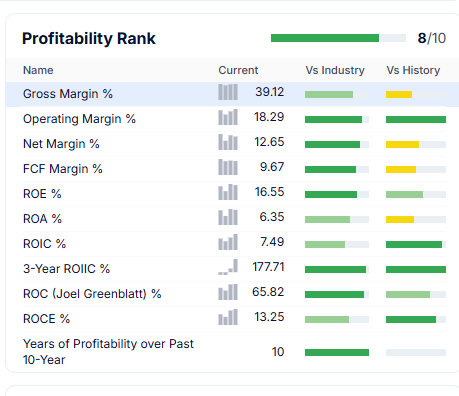Open Net Margin % mini chart icon
This screenshot has width=459, height=396.
click(x=228, y=142)
